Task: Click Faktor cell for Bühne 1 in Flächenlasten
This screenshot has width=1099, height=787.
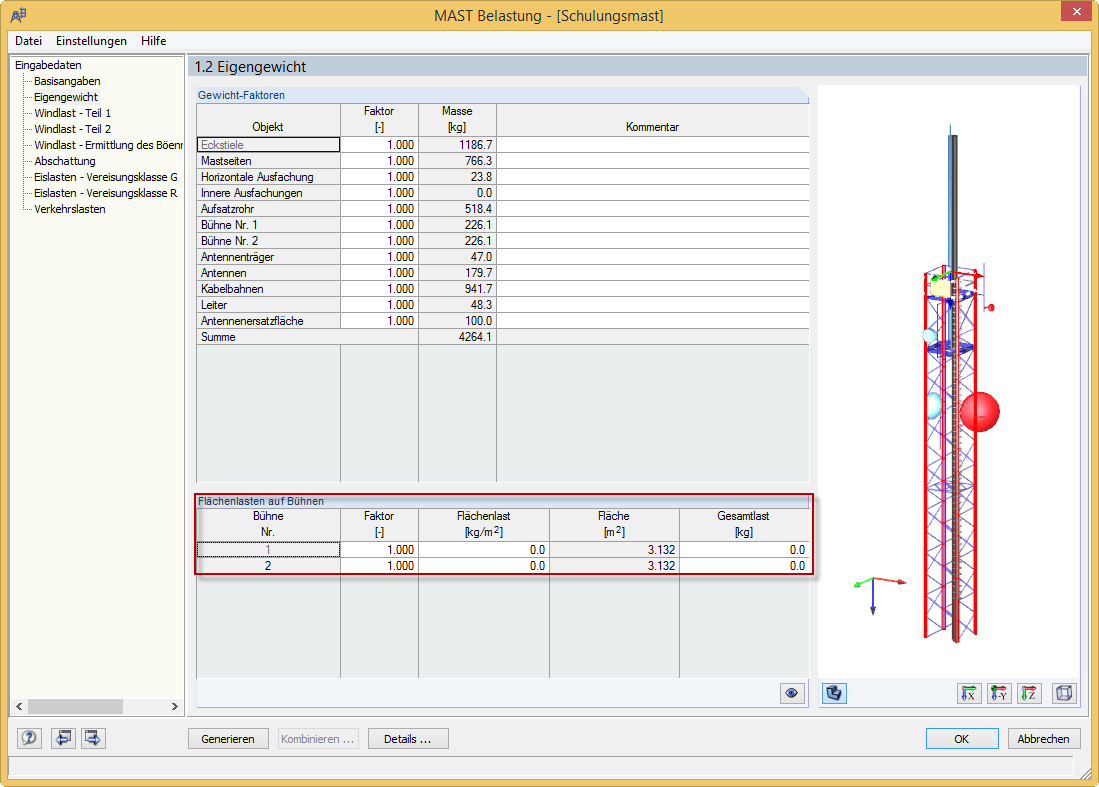Action: [x=379, y=549]
